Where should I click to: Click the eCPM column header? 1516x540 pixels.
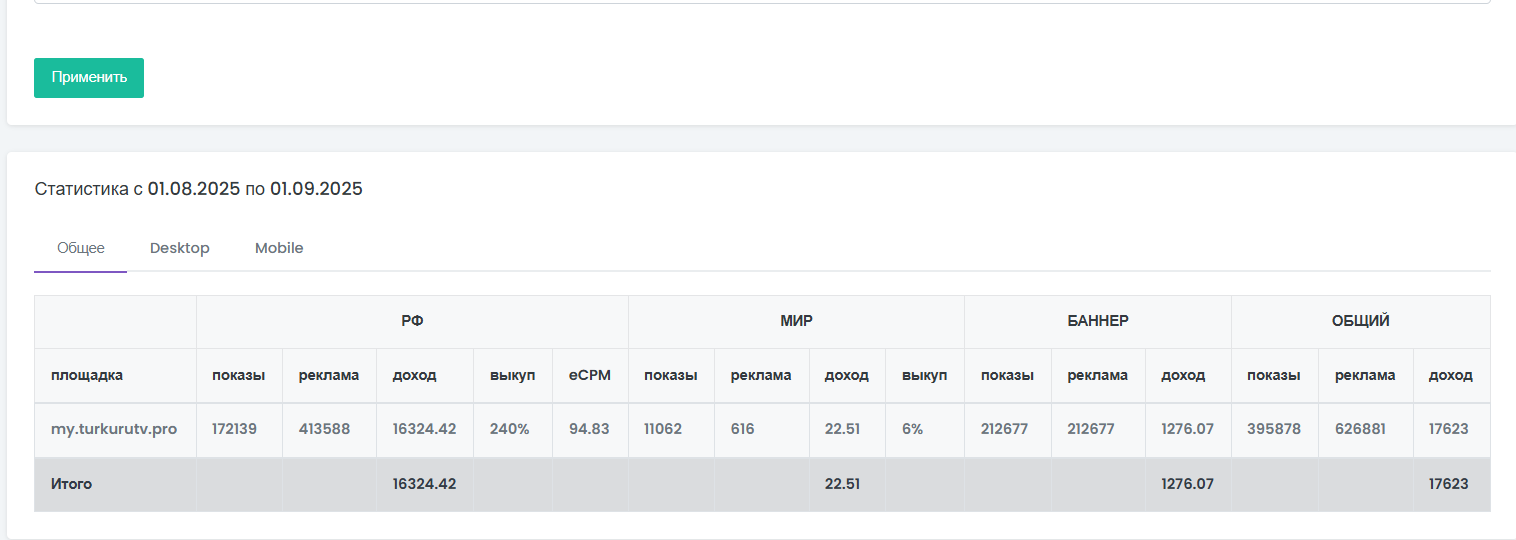[x=590, y=376]
